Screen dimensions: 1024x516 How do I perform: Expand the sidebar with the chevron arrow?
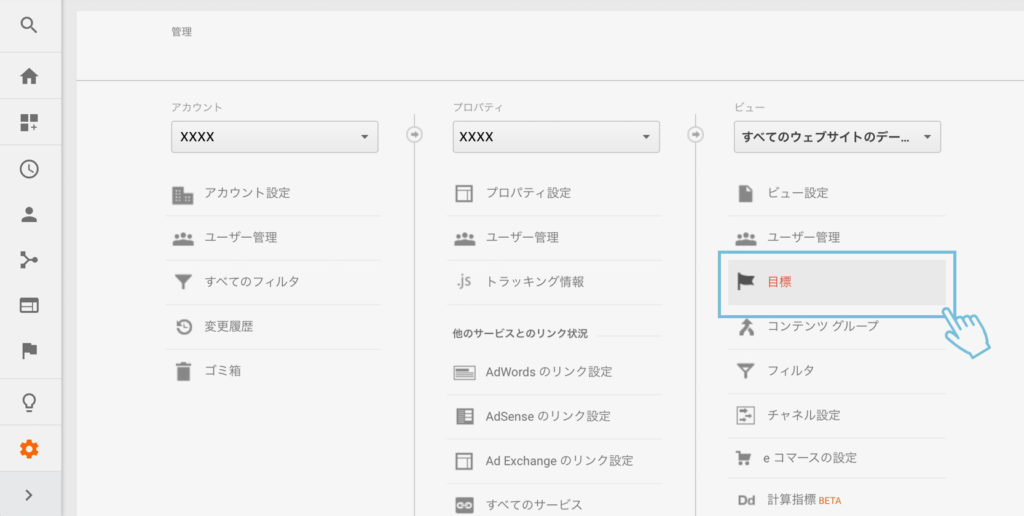29,494
